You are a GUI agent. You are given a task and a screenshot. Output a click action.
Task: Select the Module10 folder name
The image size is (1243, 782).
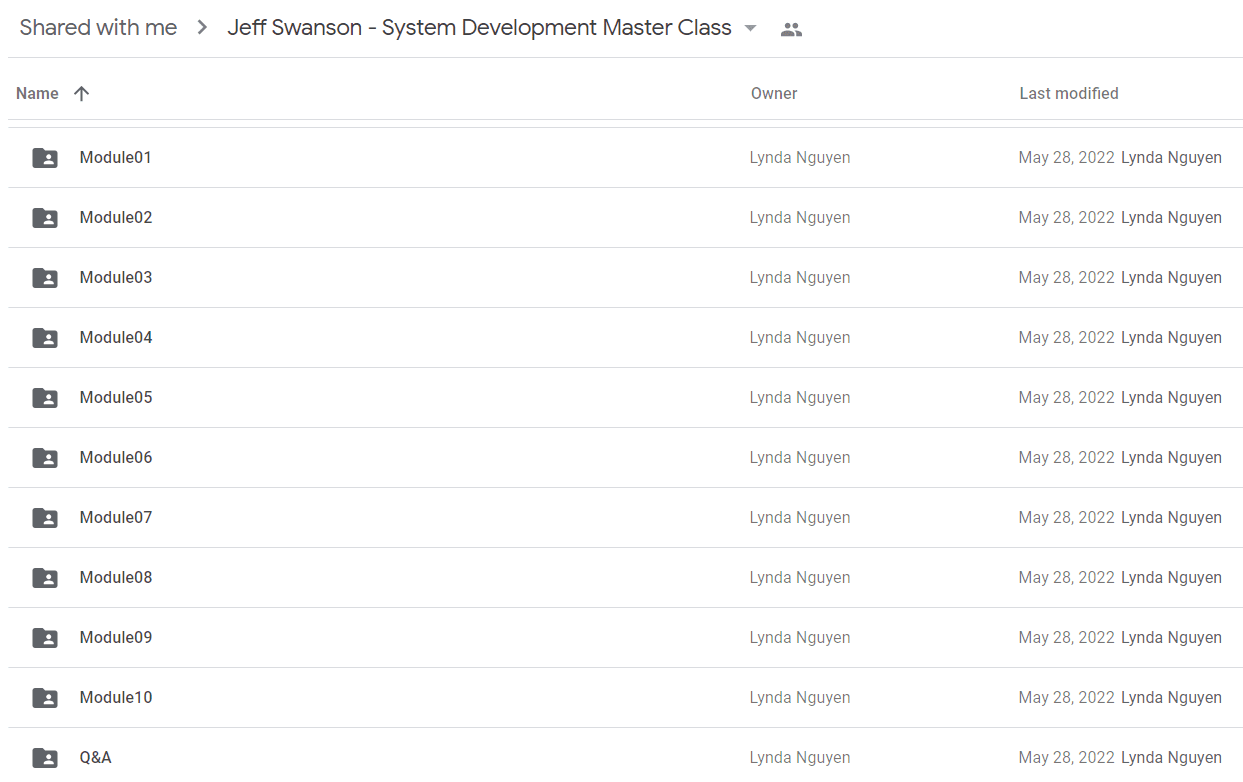[x=116, y=698]
